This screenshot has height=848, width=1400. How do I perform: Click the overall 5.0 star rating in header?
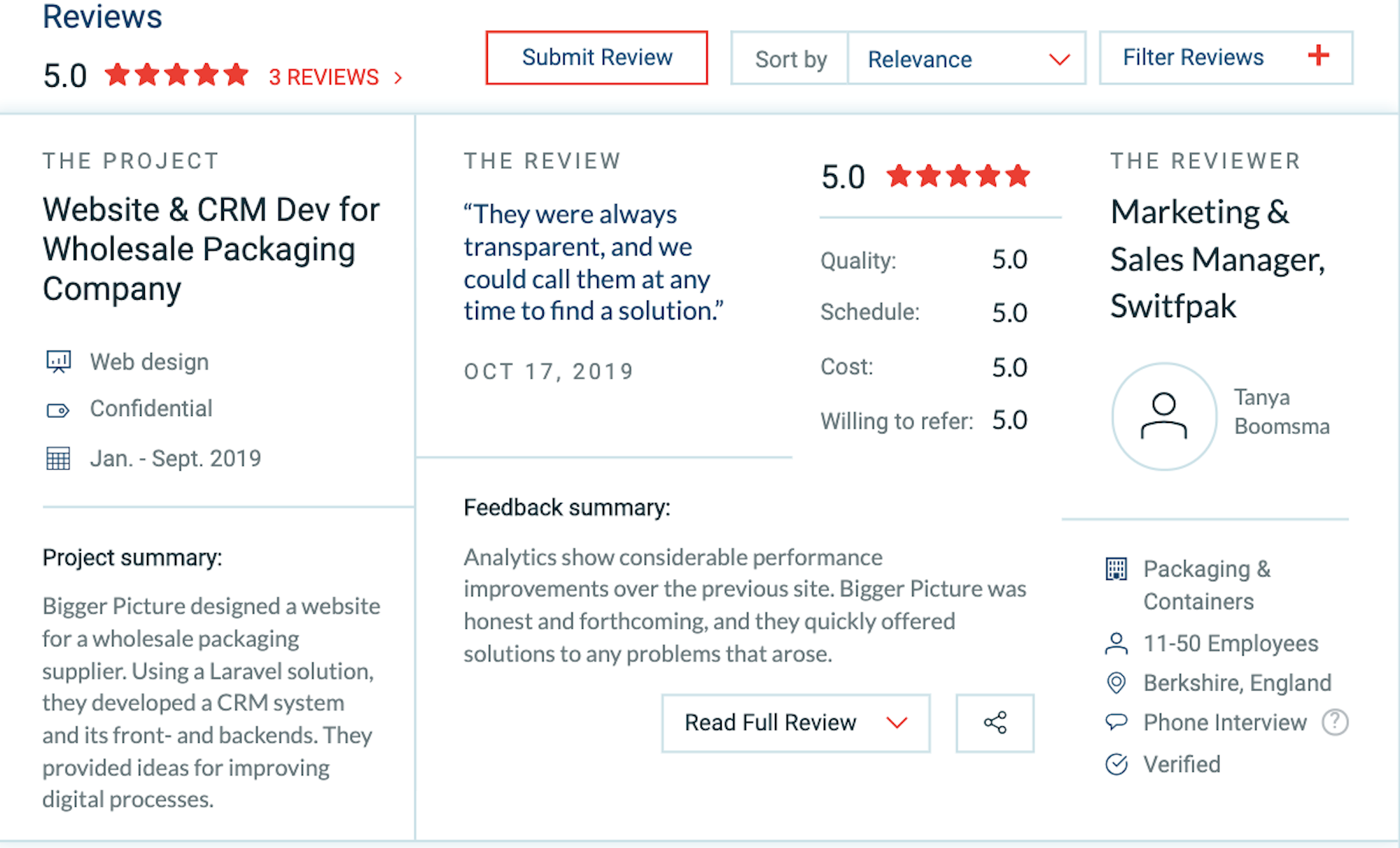176,74
